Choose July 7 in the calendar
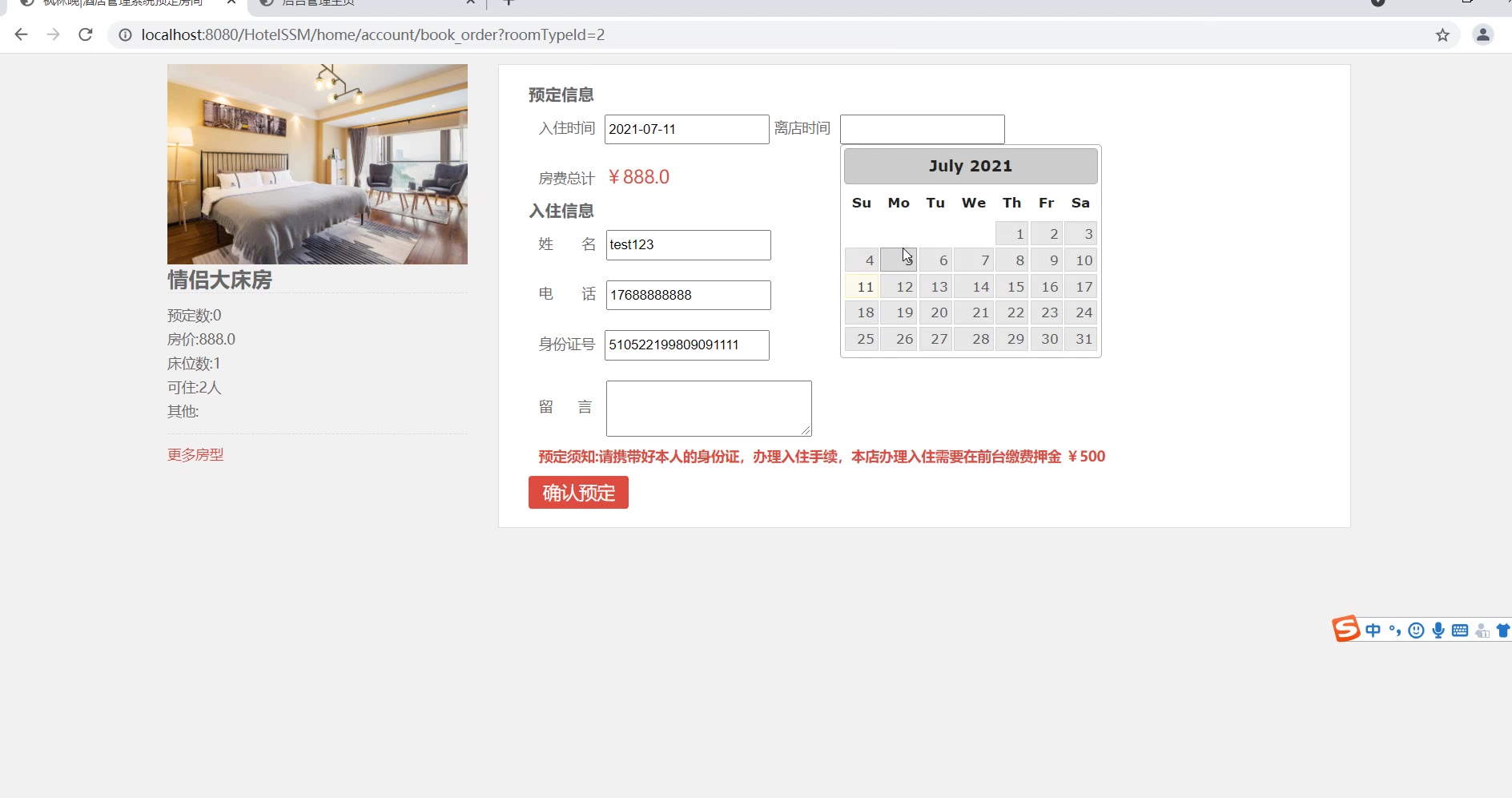This screenshot has width=1512, height=798. point(973,260)
